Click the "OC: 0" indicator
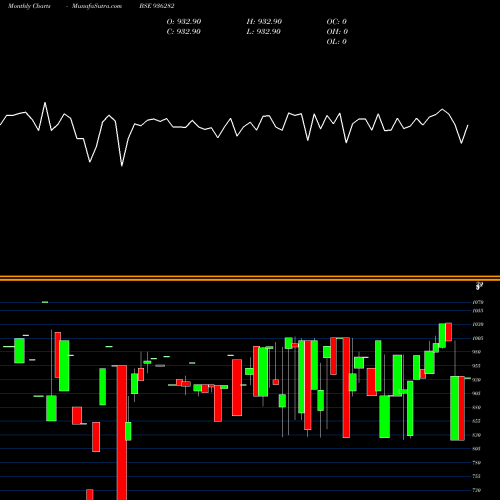Viewport: 500px width, 500px height. click(x=337, y=21)
